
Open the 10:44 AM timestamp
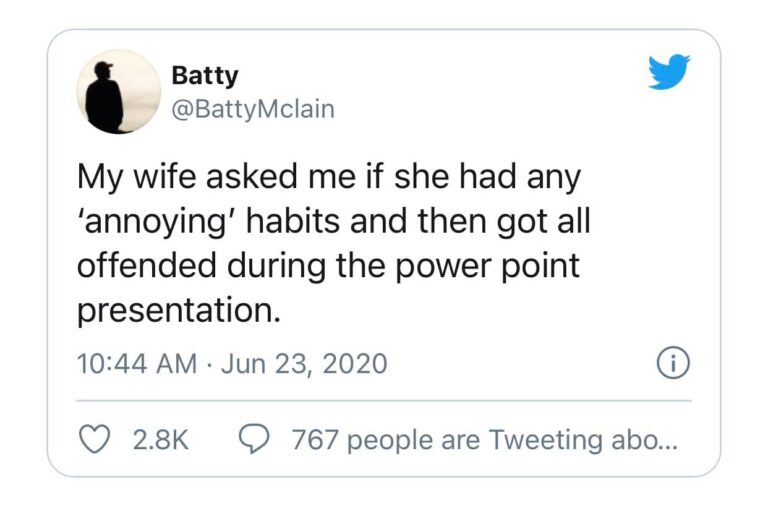pos(136,362)
